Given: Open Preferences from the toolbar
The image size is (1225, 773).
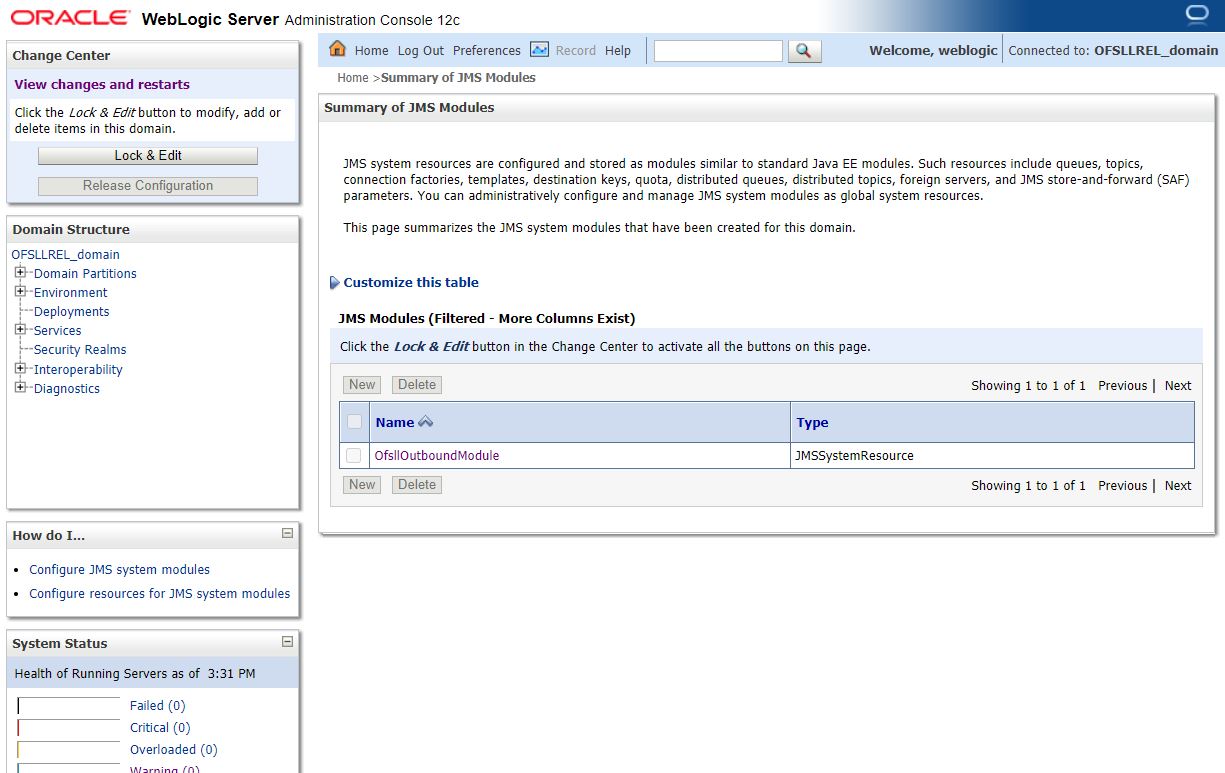Looking at the screenshot, I should click(486, 51).
